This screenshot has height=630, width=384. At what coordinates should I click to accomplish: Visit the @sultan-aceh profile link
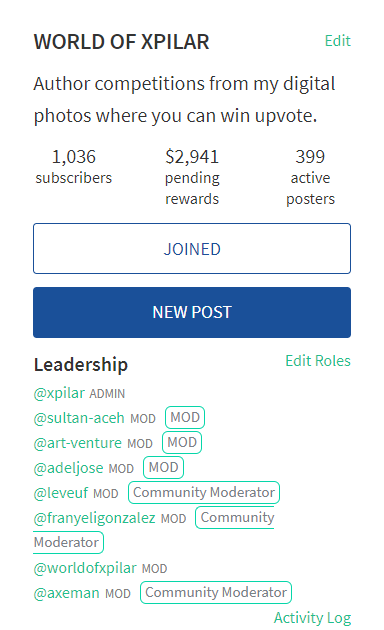click(x=79, y=418)
